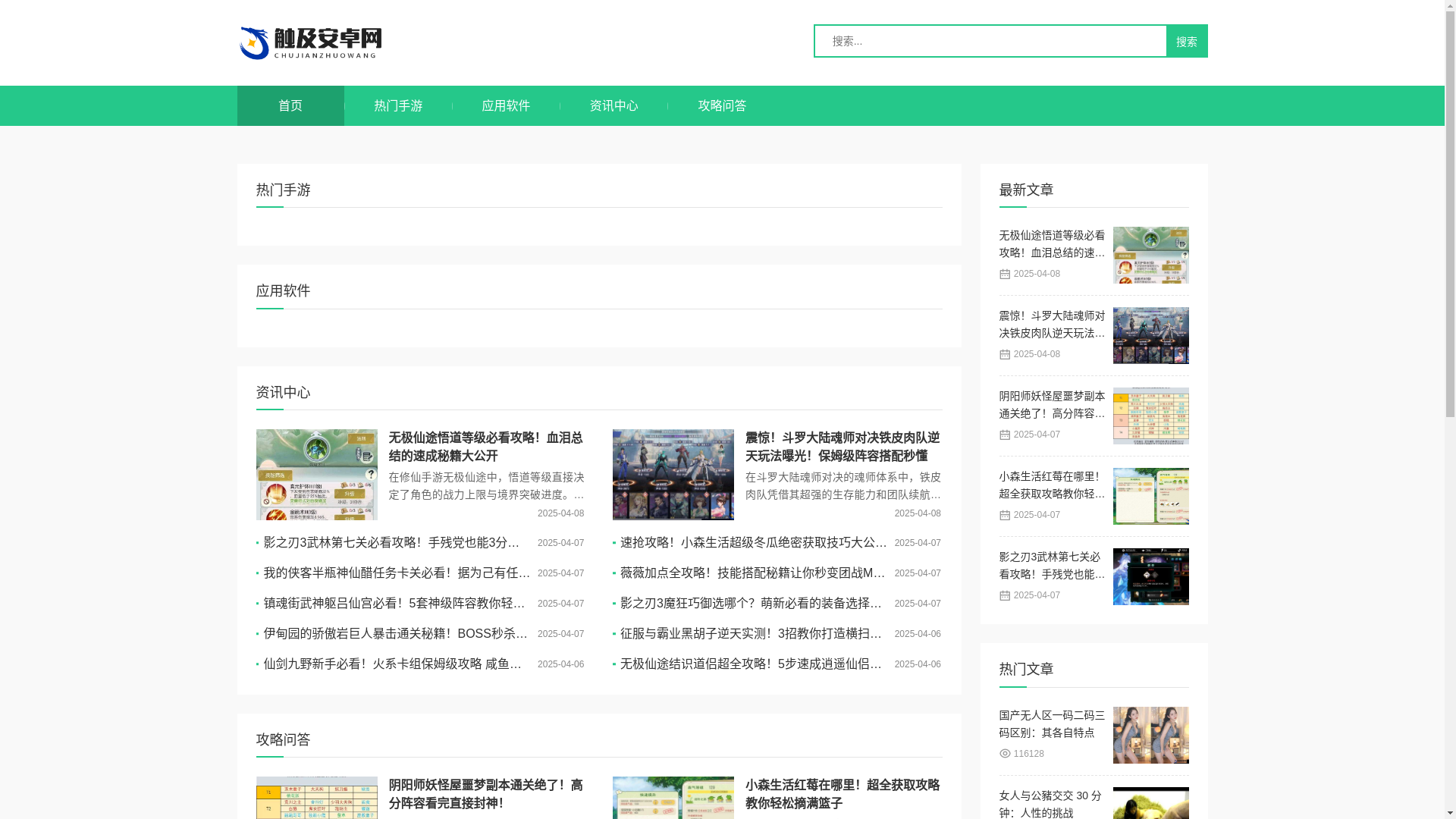
Task: Open the 我的侠客半瓶神仙醋任务卡关 article
Action: click(x=396, y=573)
